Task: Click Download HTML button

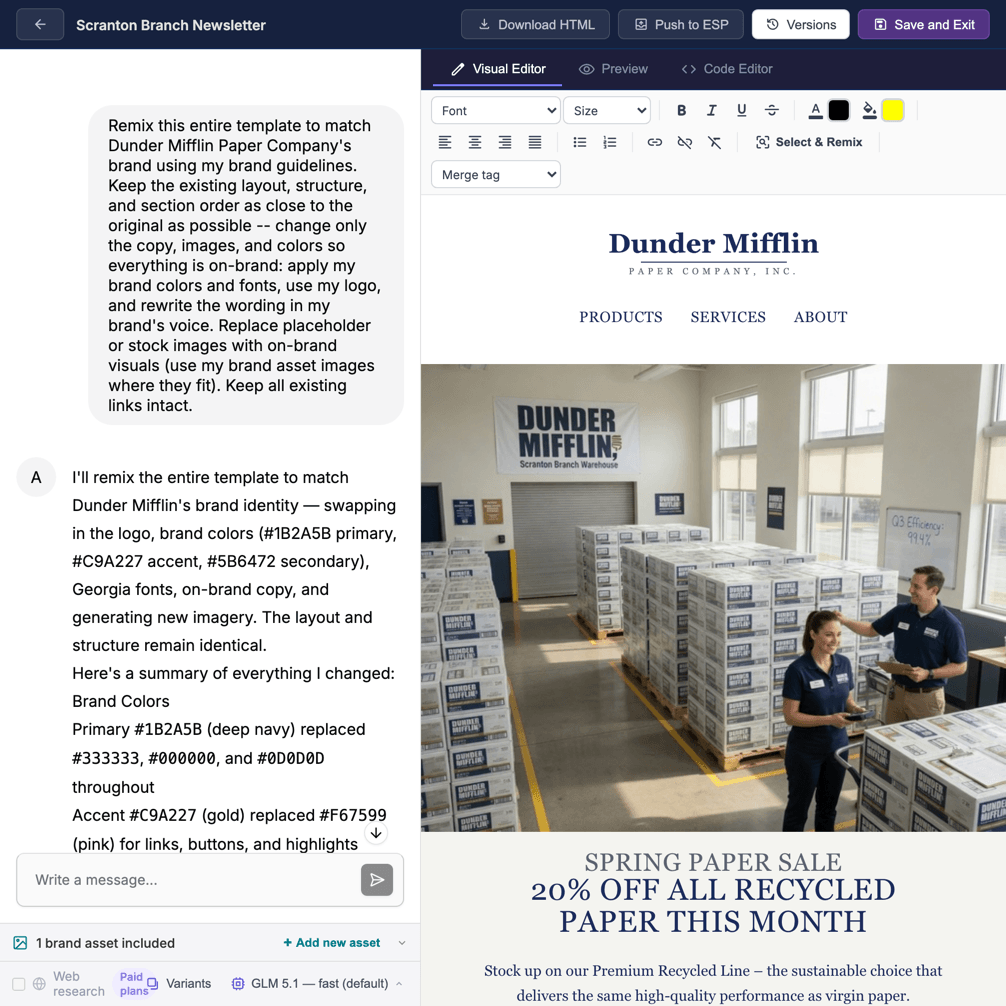Action: (x=535, y=24)
